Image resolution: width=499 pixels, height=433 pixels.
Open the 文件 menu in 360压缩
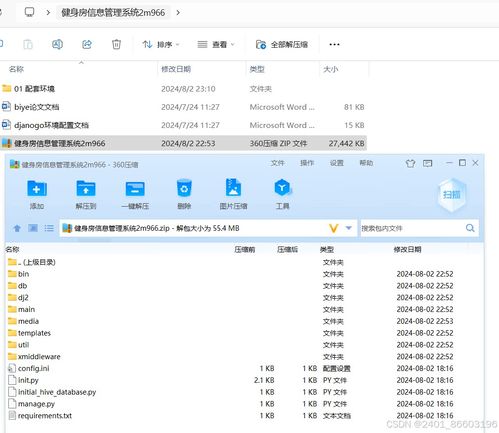[277, 163]
